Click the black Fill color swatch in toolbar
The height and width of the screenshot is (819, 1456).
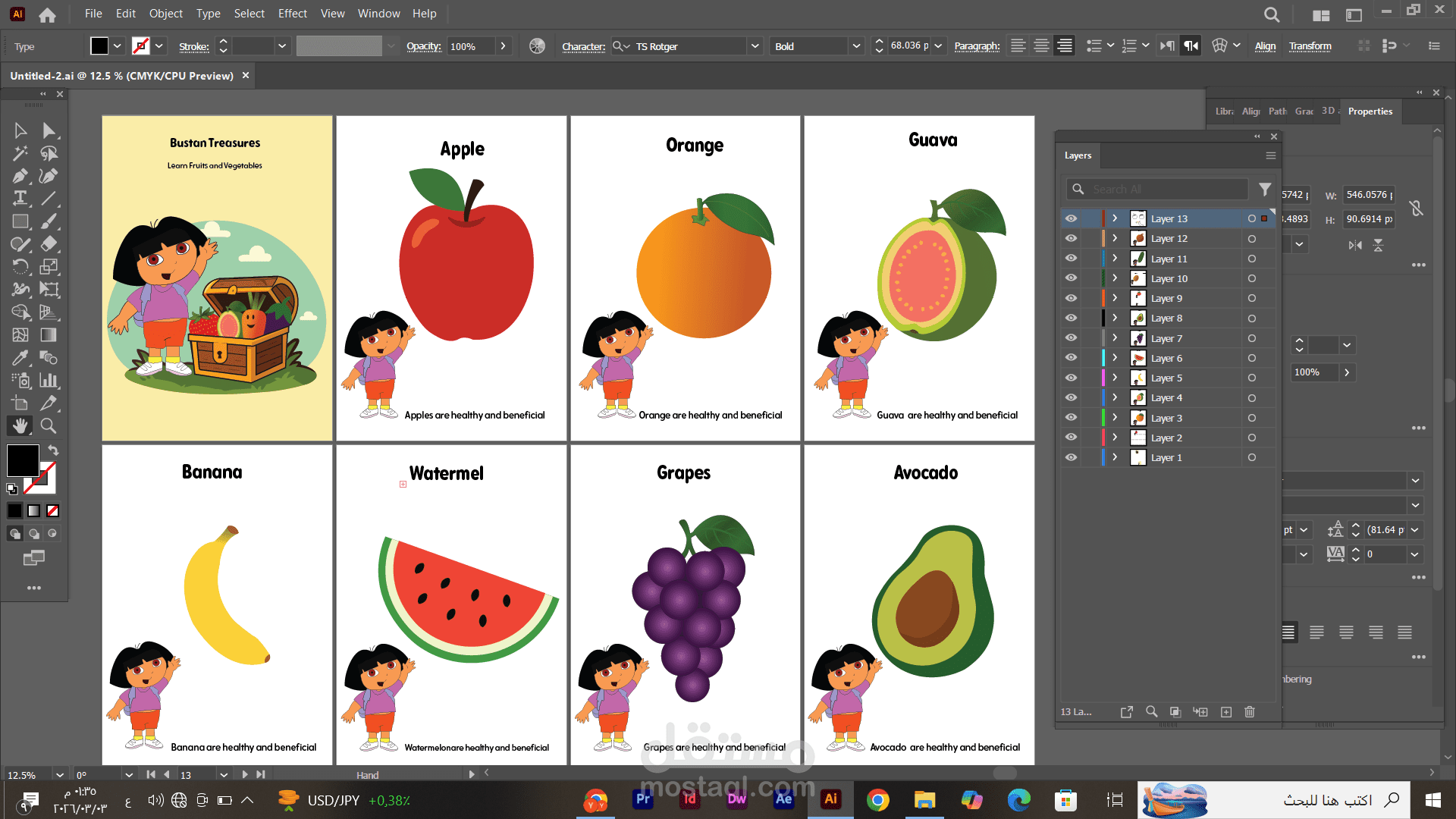[x=22, y=460]
